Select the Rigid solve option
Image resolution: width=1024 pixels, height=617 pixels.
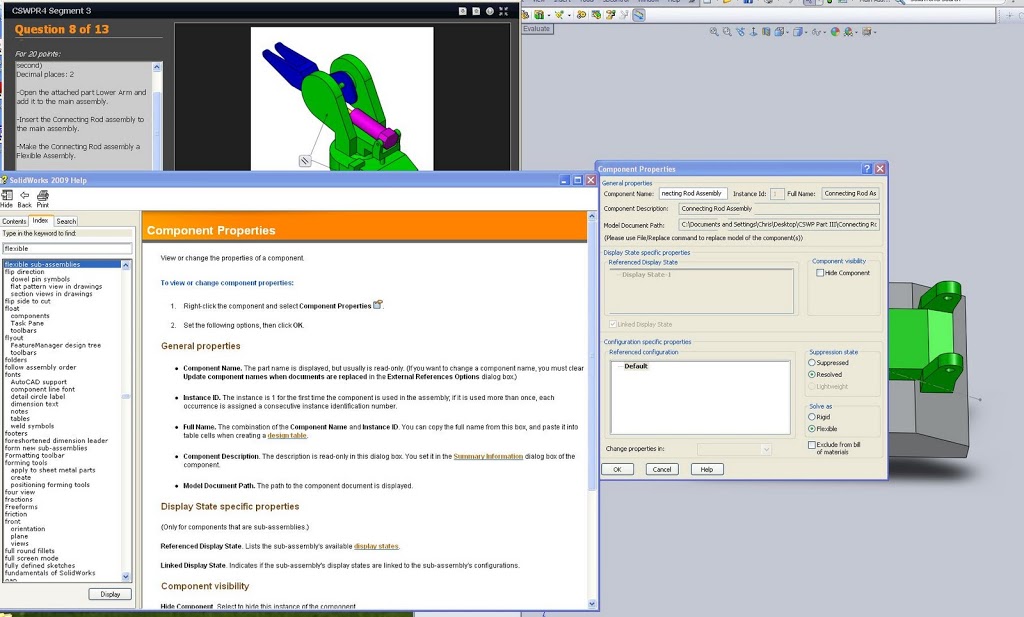tap(812, 417)
